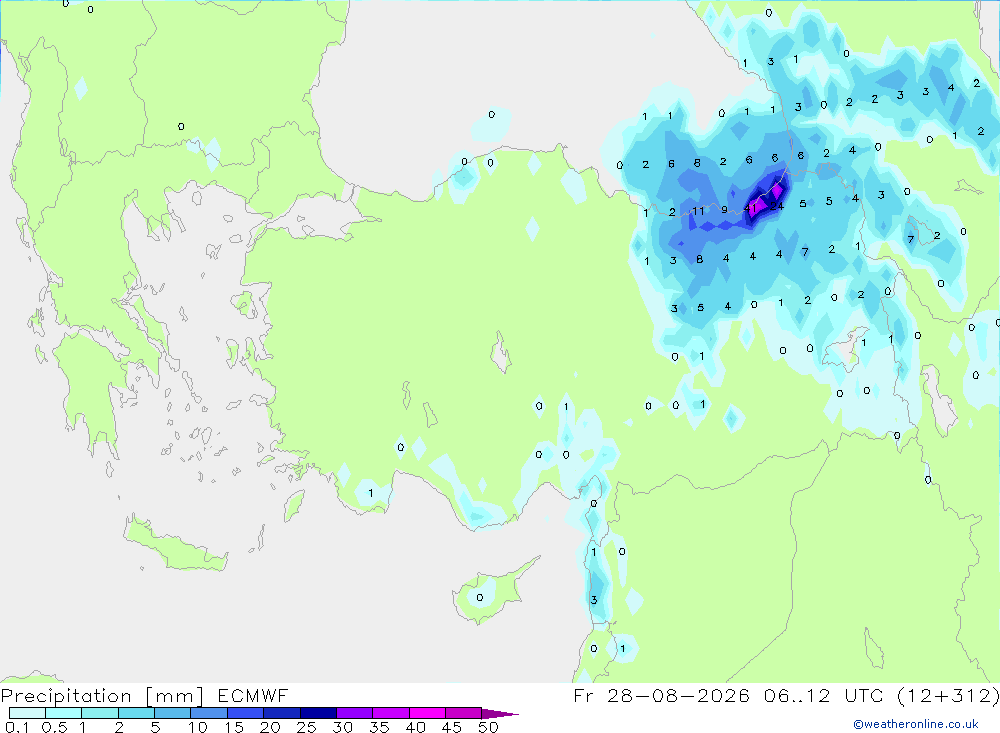Click the weatheronline.co.uk link
Image resolution: width=1000 pixels, height=733 pixels.
pyautogui.click(x=916, y=724)
